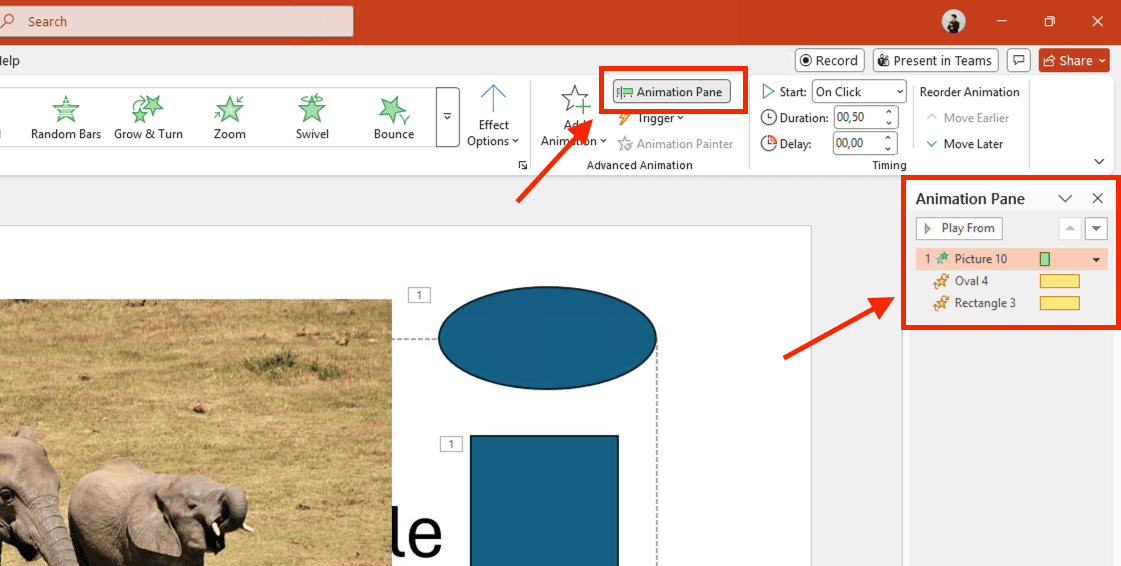
Task: Open the Trigger dropdown
Action: pos(651,118)
